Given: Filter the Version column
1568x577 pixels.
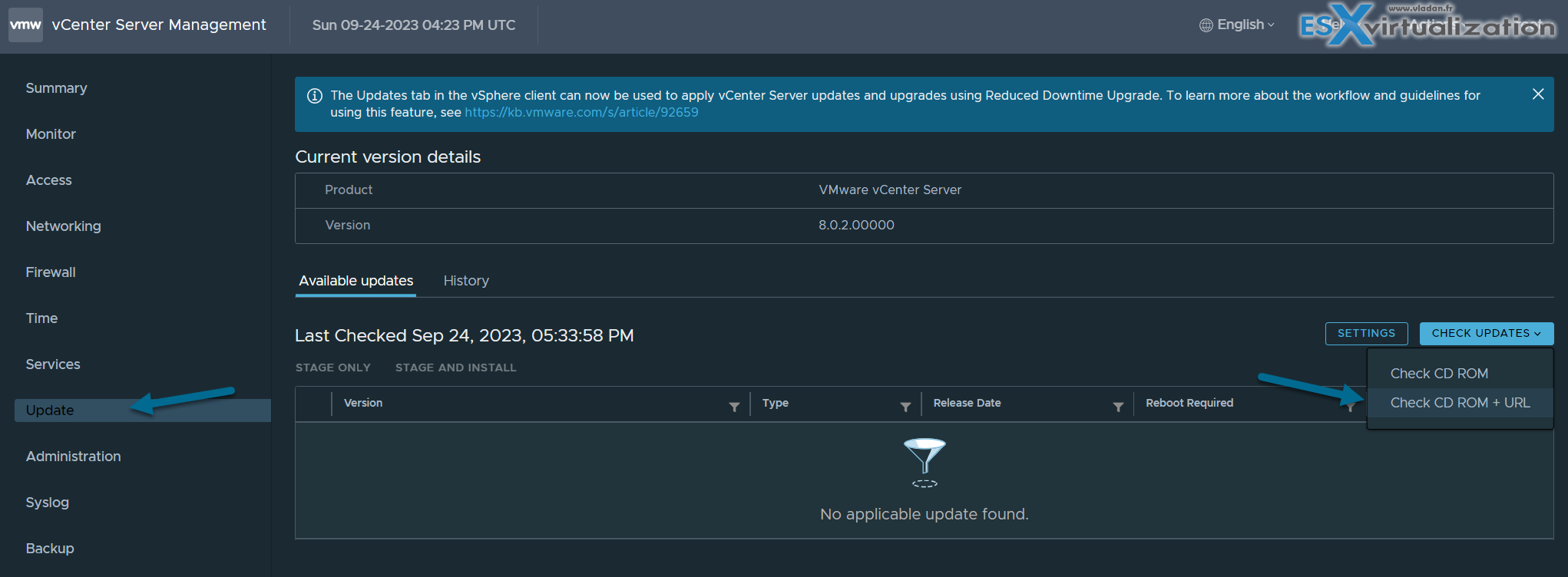Looking at the screenshot, I should tap(734, 407).
